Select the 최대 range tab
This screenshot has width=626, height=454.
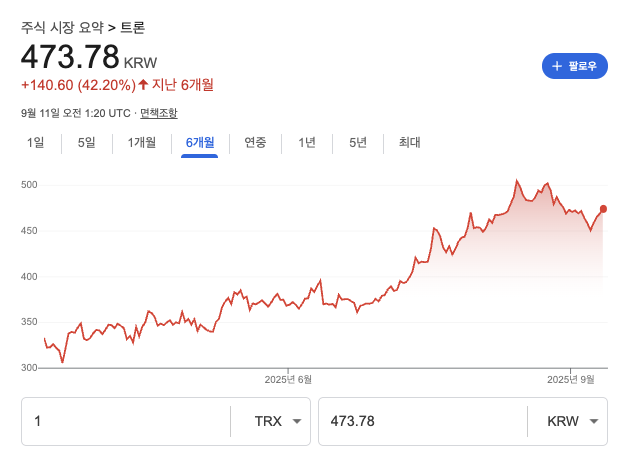click(409, 142)
